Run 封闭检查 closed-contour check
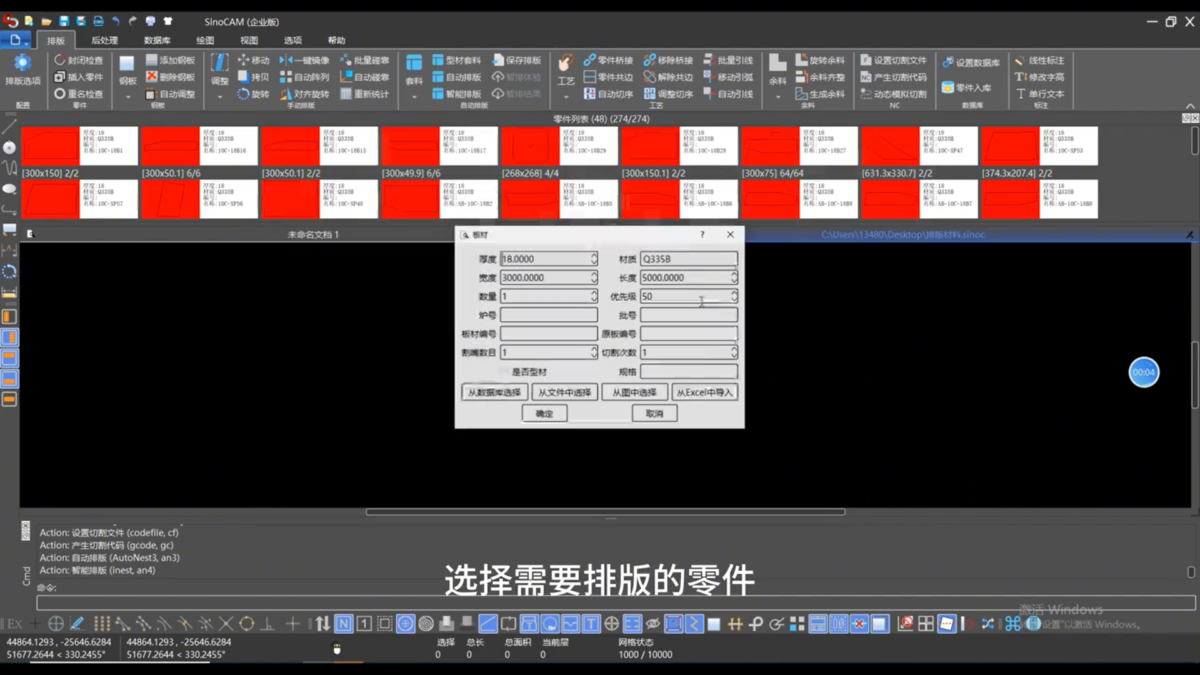Viewport: 1200px width, 675px height. (78, 60)
